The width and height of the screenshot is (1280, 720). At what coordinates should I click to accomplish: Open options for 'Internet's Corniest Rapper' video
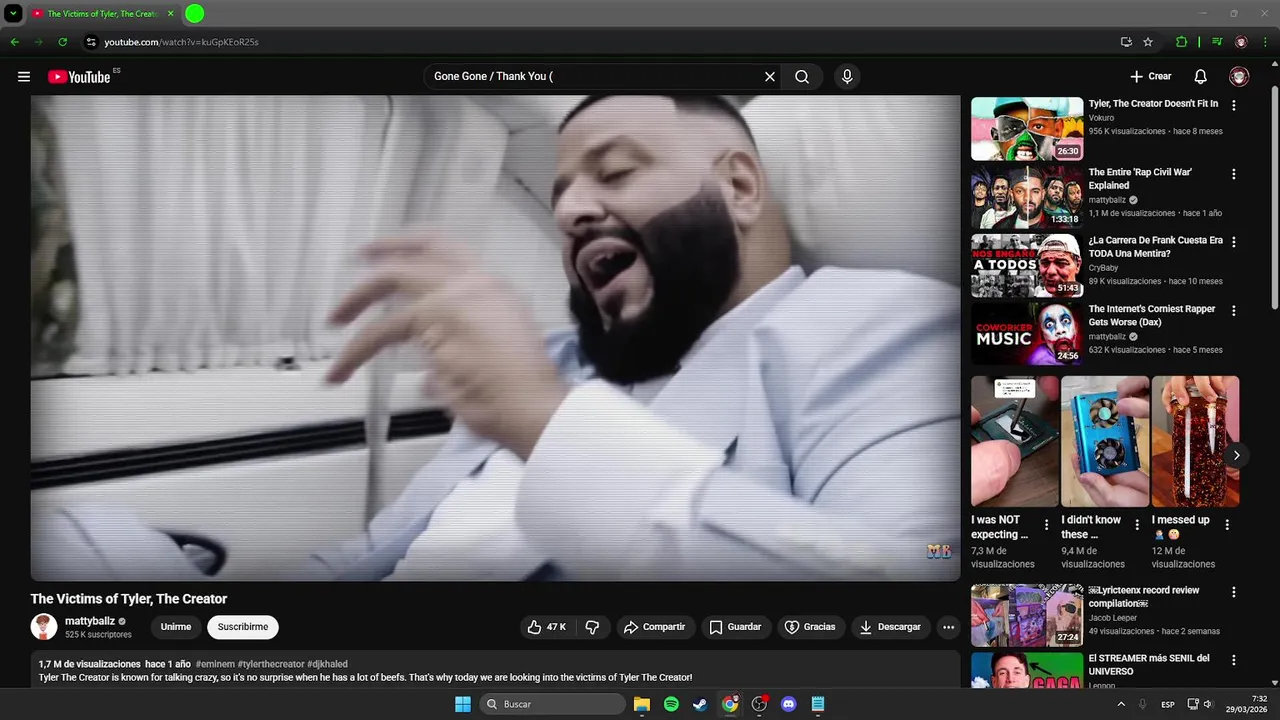(1233, 311)
